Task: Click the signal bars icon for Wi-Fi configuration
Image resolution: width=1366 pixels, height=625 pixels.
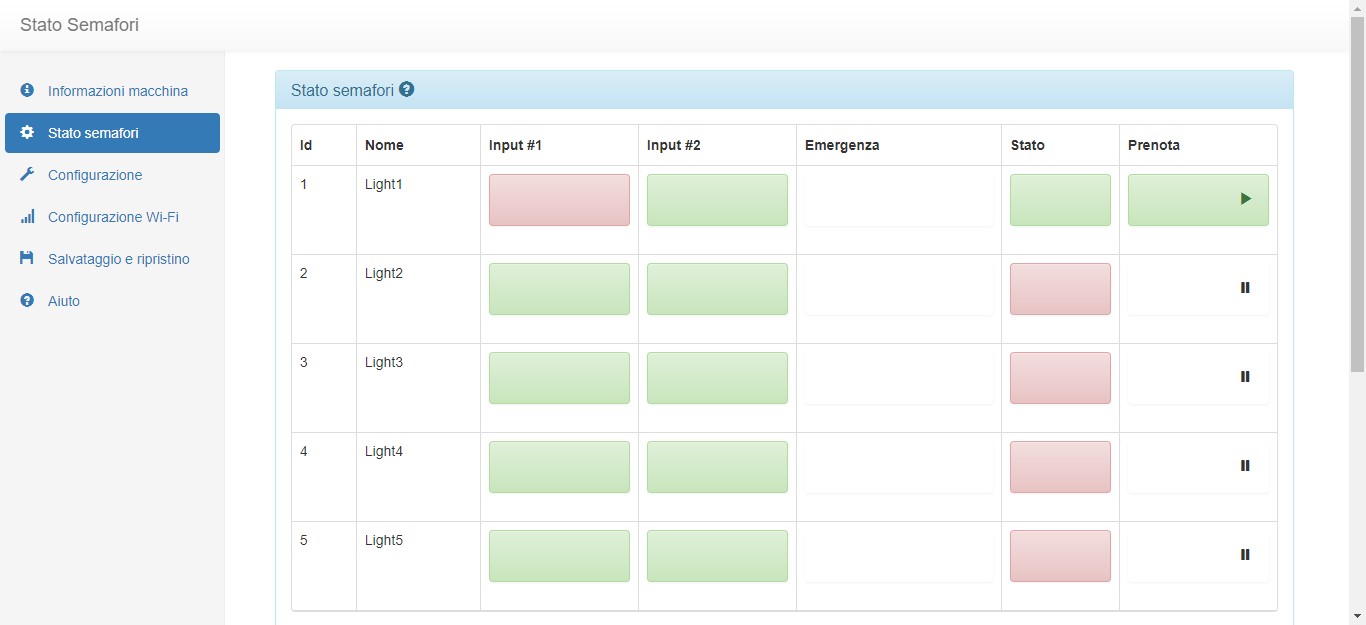Action: point(27,217)
